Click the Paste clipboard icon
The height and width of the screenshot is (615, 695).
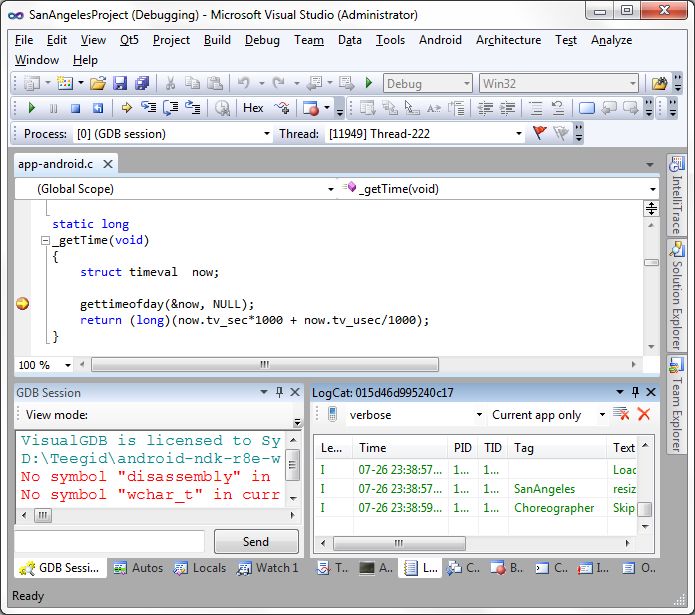[215, 83]
